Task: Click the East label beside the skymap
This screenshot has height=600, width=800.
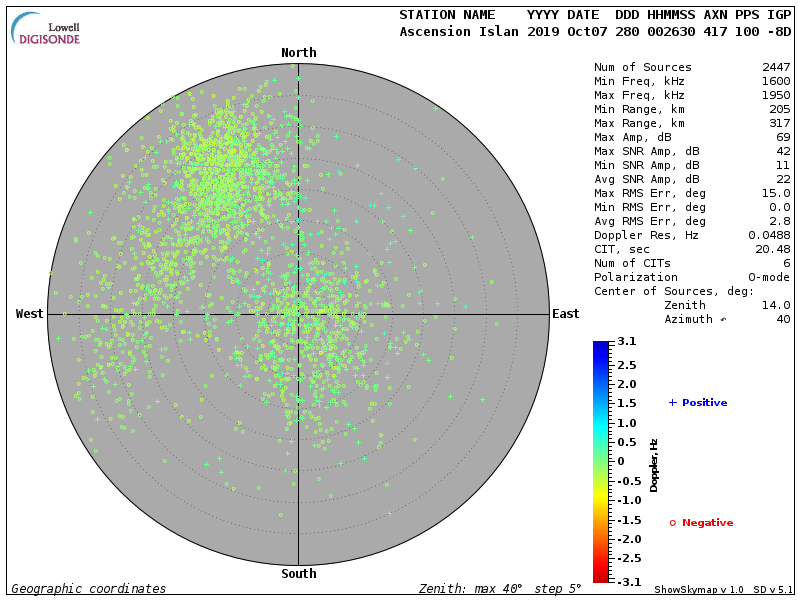Action: (x=565, y=314)
